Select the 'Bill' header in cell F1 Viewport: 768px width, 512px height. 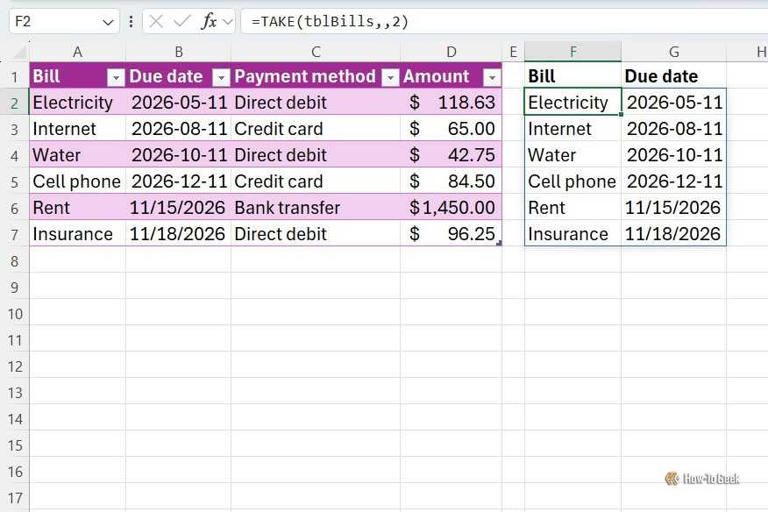(573, 76)
